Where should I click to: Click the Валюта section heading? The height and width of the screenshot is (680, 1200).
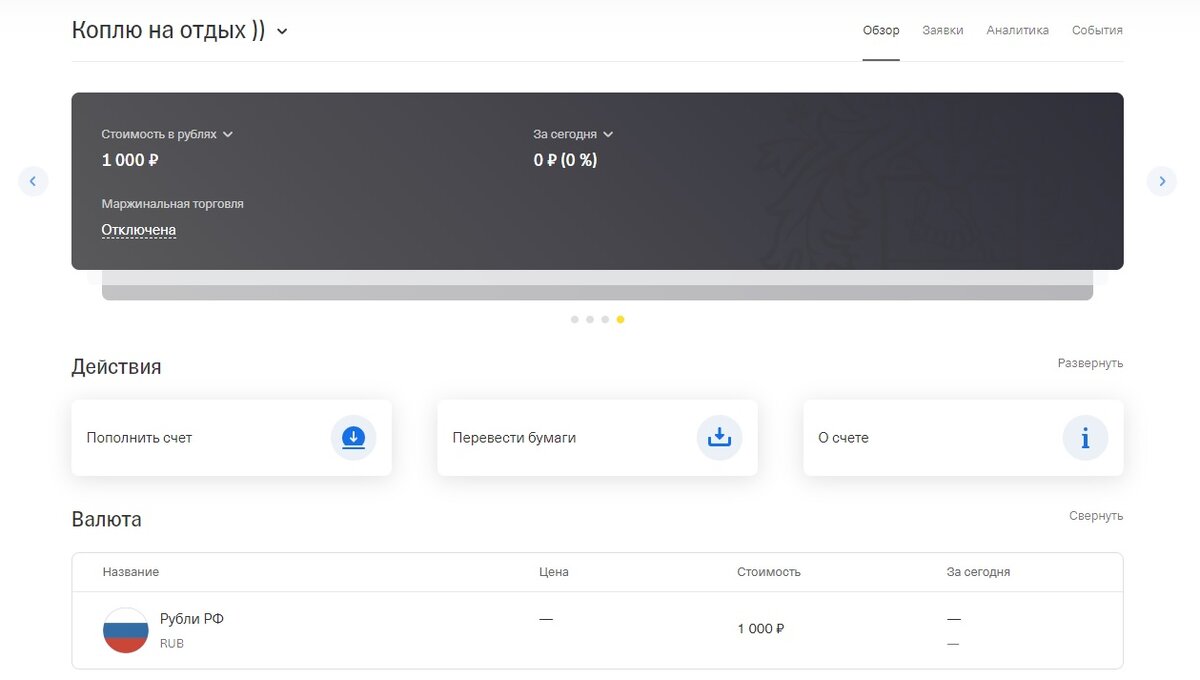107,520
